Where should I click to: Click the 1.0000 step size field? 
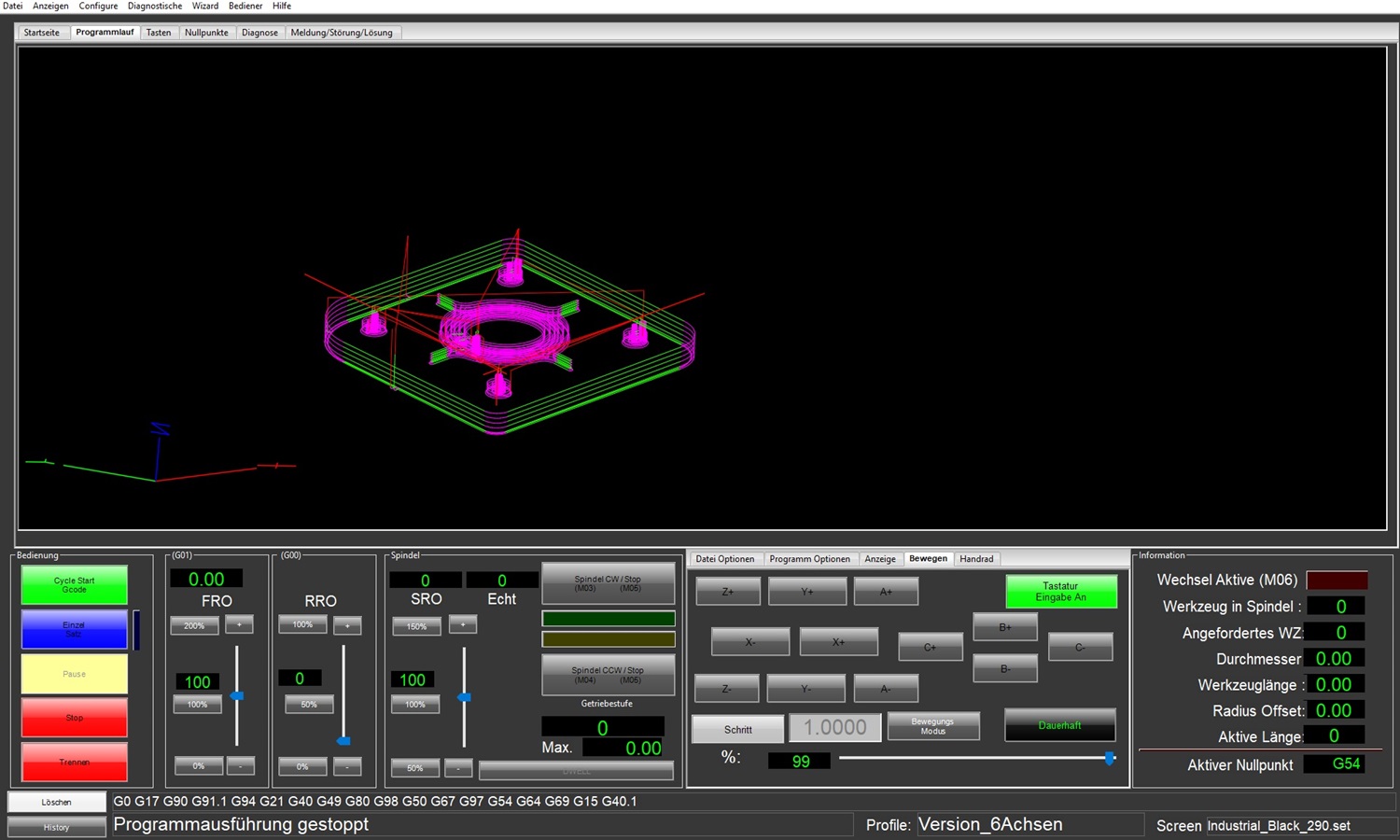tap(835, 727)
